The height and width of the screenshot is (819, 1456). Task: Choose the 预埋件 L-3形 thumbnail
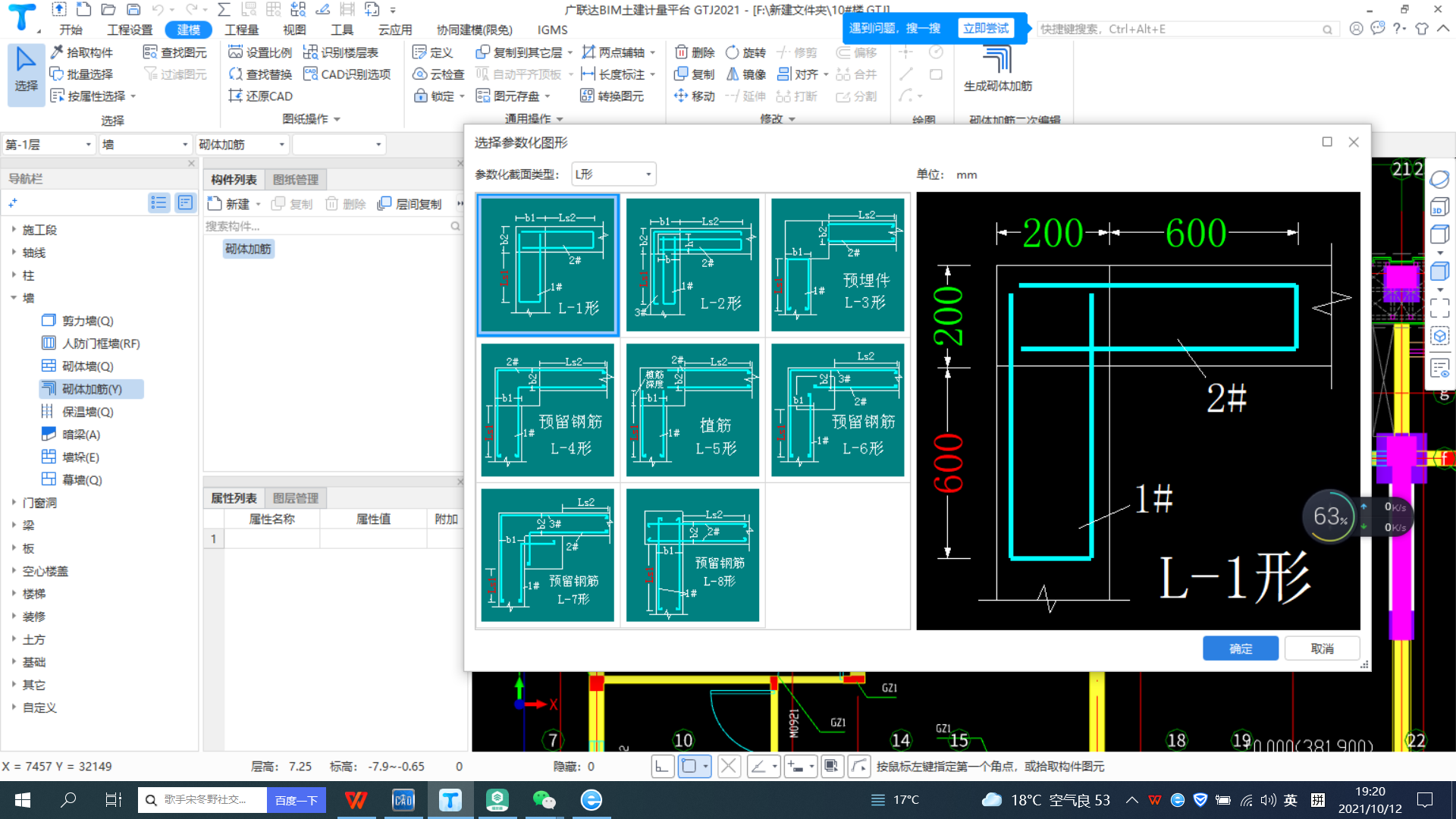(x=838, y=265)
